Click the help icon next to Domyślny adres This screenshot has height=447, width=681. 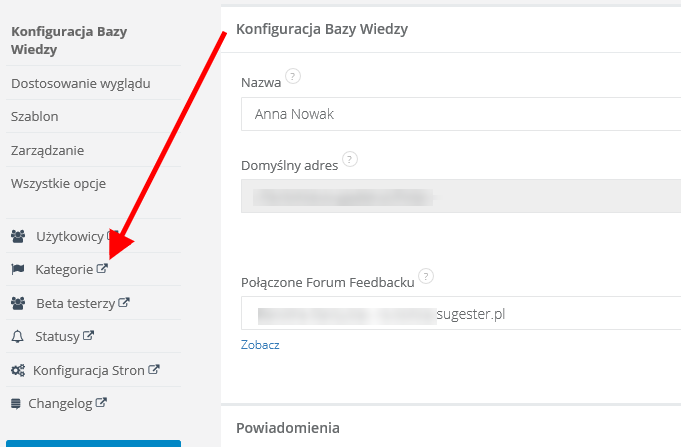[349, 159]
